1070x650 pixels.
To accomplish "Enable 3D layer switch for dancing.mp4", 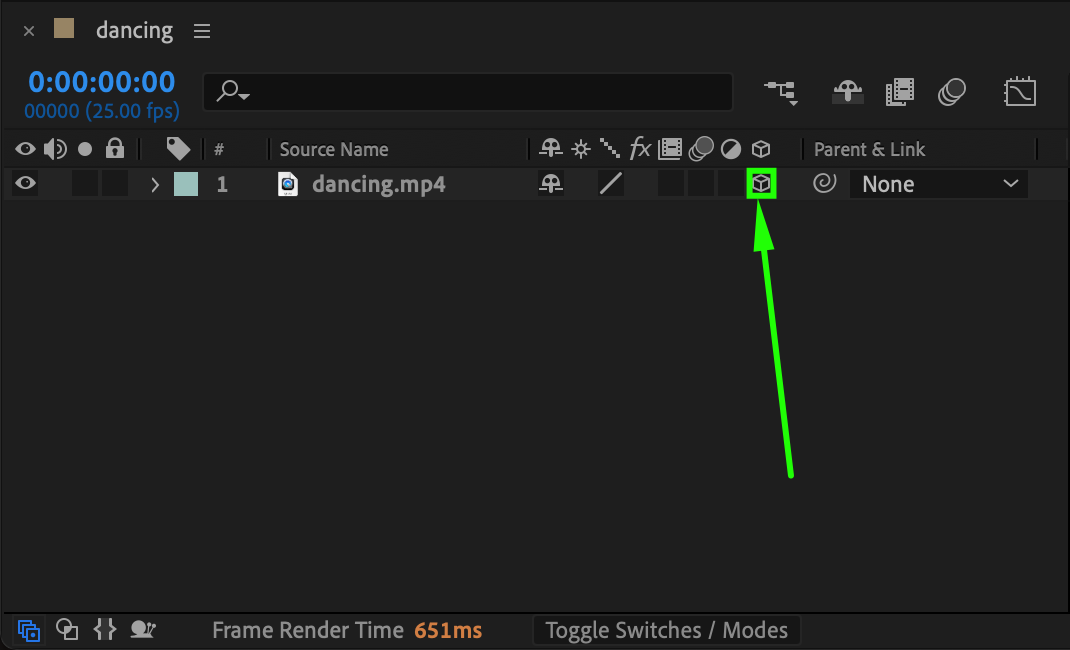I will click(761, 184).
